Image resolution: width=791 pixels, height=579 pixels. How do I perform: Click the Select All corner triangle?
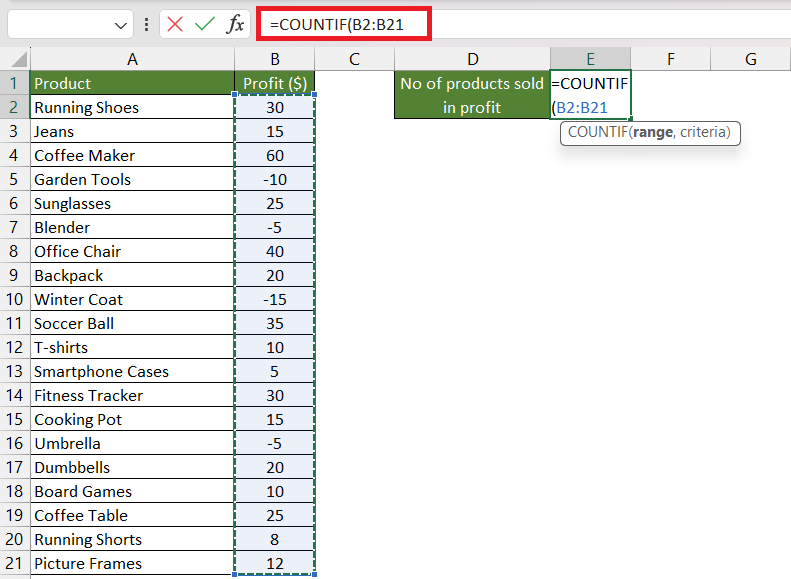[x=19, y=60]
